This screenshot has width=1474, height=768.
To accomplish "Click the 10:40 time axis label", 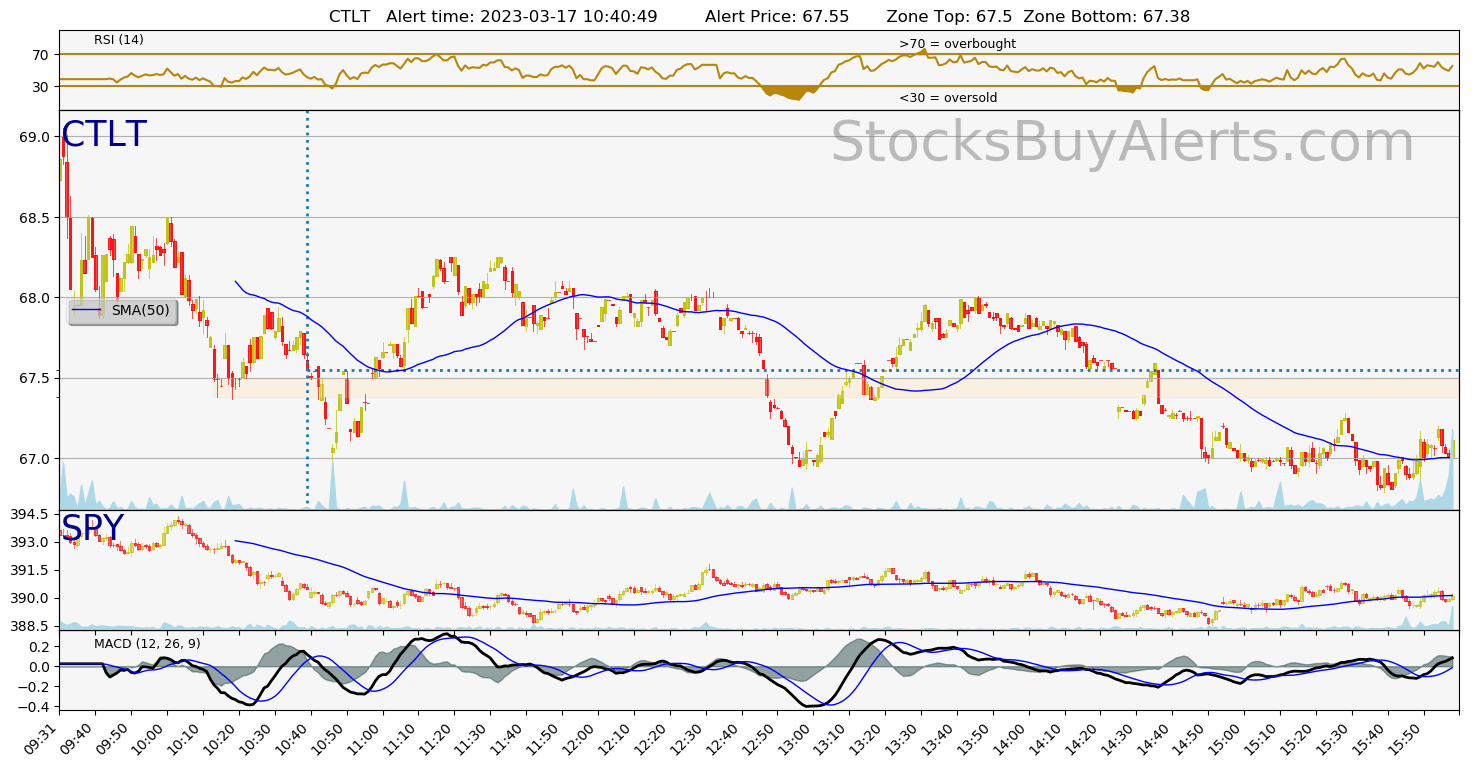I will (x=296, y=737).
